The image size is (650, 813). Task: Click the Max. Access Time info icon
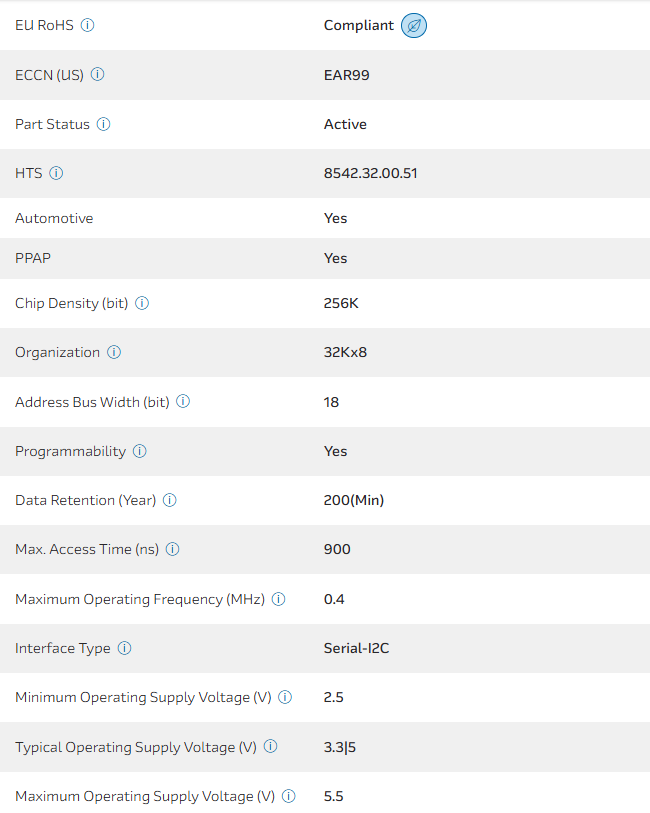173,549
